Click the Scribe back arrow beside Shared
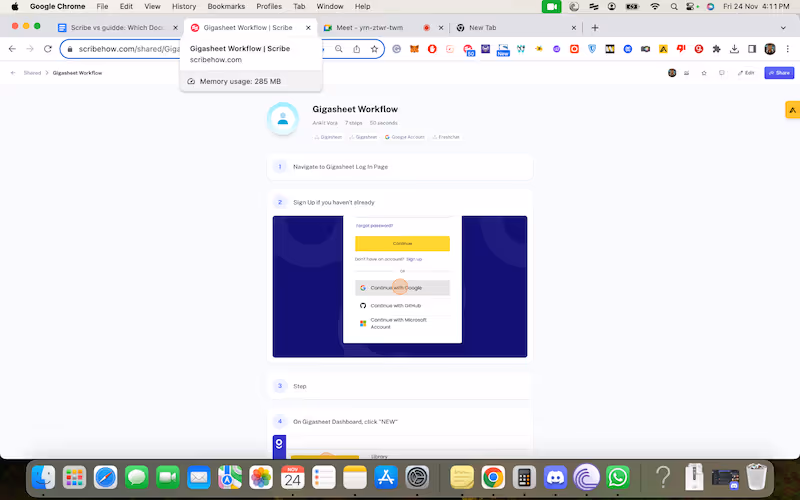The image size is (800, 500). (x=13, y=73)
